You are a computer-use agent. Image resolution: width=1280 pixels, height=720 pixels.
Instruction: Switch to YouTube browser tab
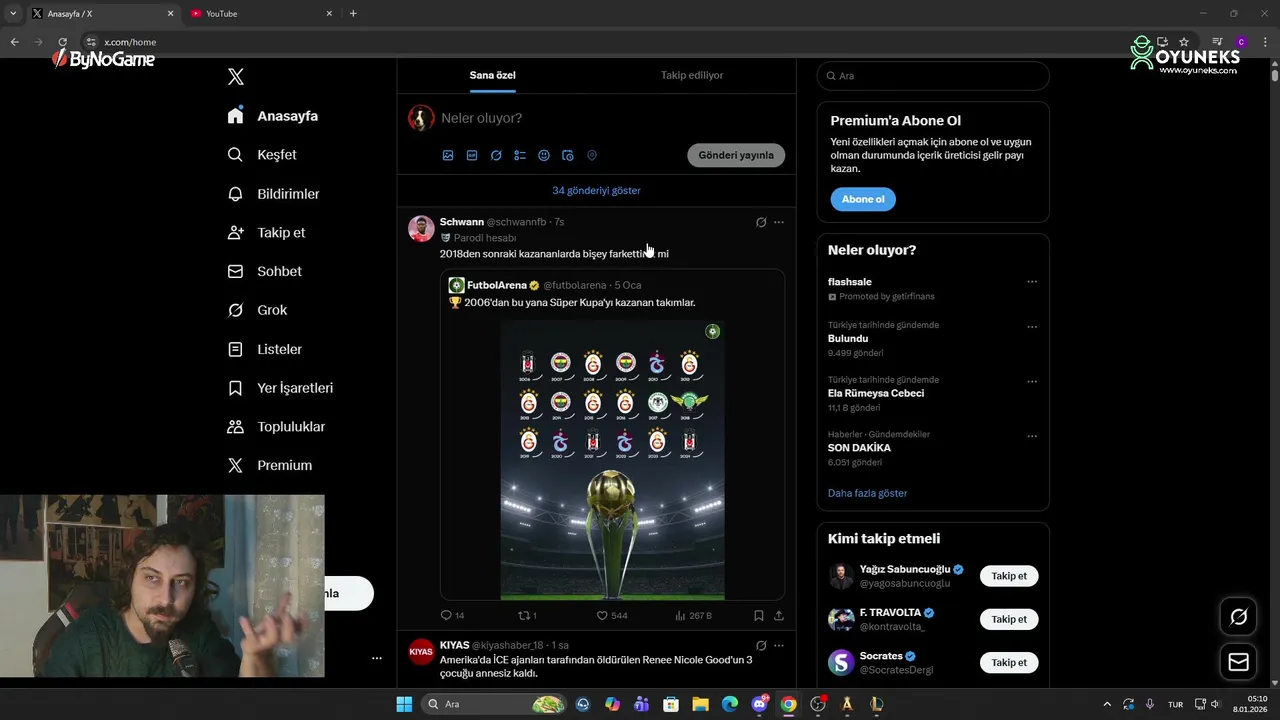261,13
